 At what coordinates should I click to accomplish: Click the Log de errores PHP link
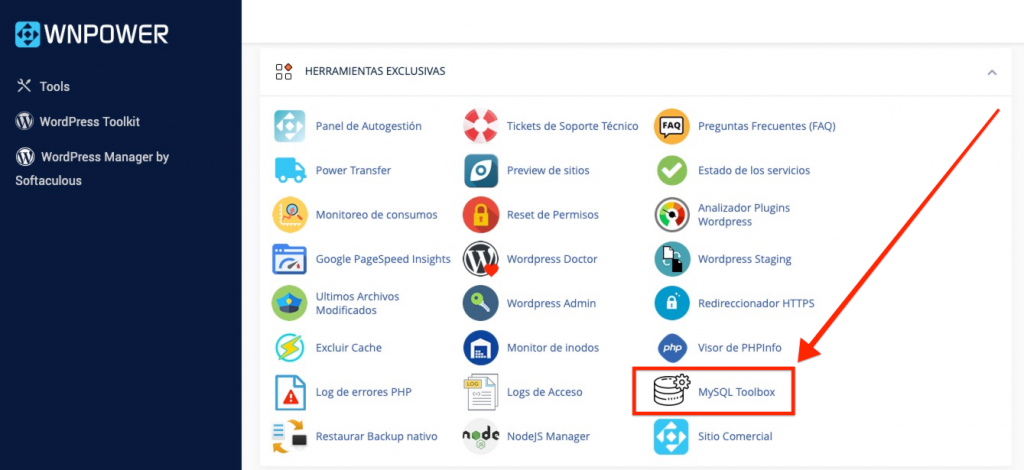click(364, 392)
